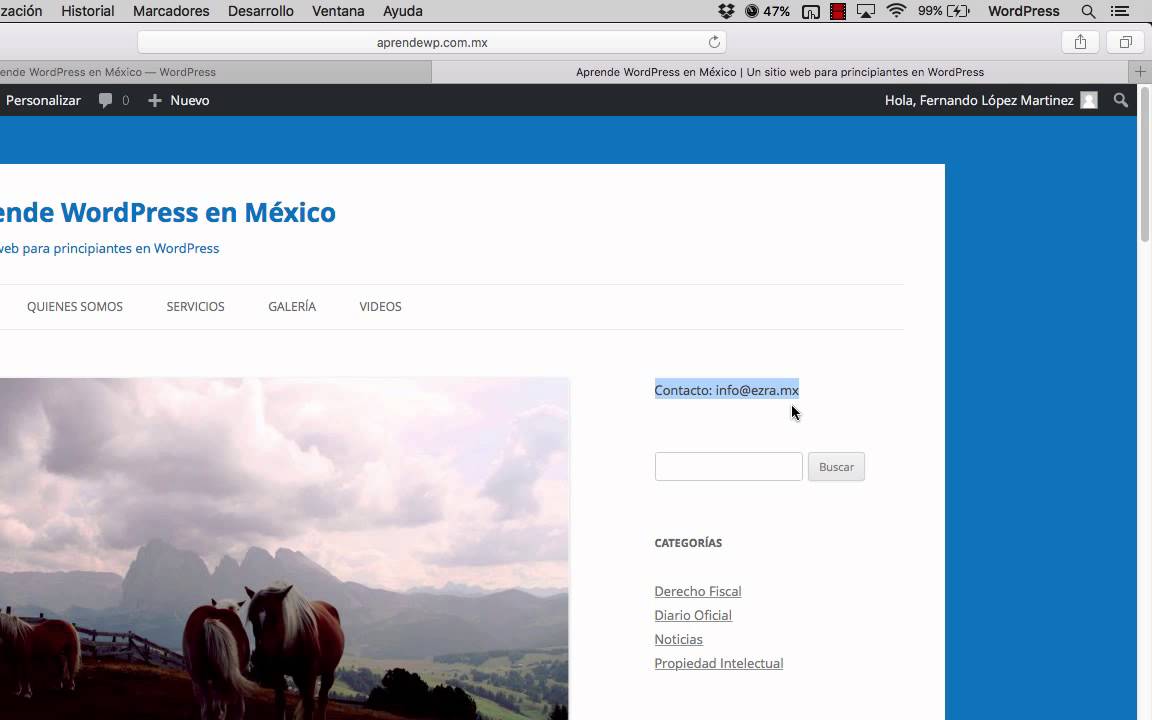Open the Ayuda menu
Viewport: 1152px width, 720px height.
403,11
